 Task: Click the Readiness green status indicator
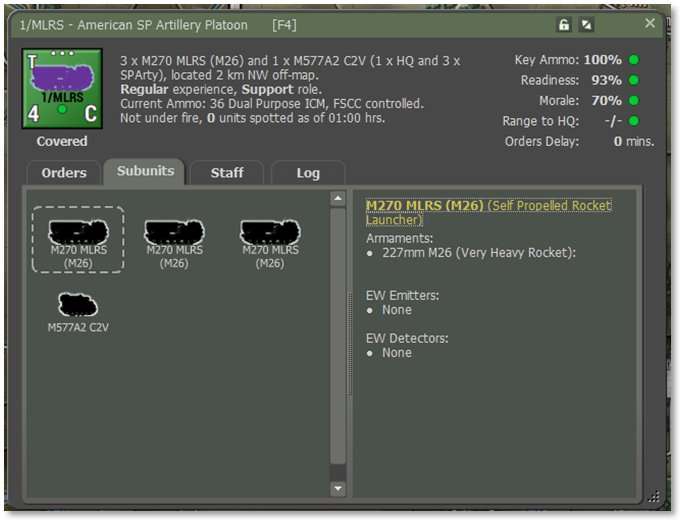click(634, 80)
